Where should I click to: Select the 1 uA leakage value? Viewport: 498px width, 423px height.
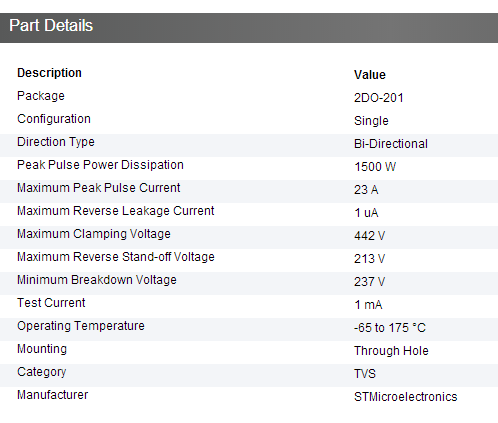coord(366,213)
